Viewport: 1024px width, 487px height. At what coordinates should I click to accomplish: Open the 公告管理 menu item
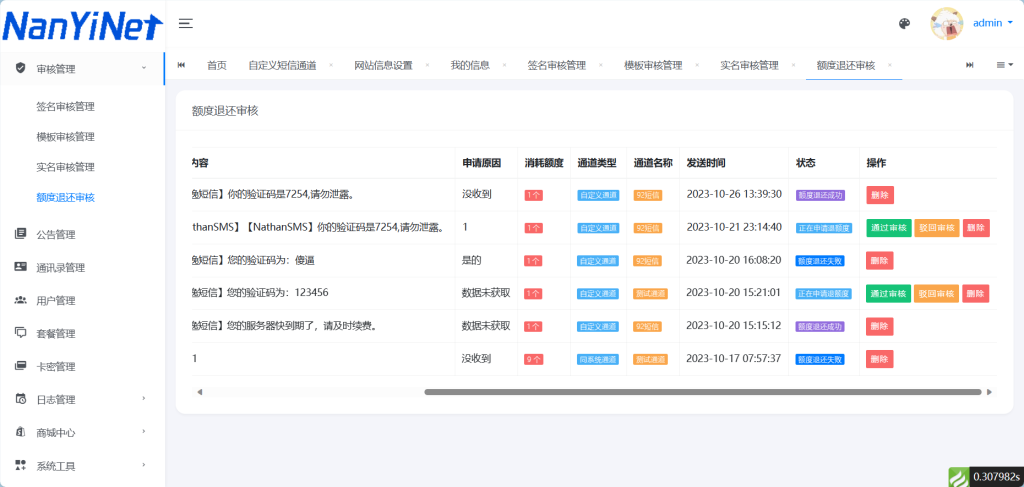[x=56, y=234]
